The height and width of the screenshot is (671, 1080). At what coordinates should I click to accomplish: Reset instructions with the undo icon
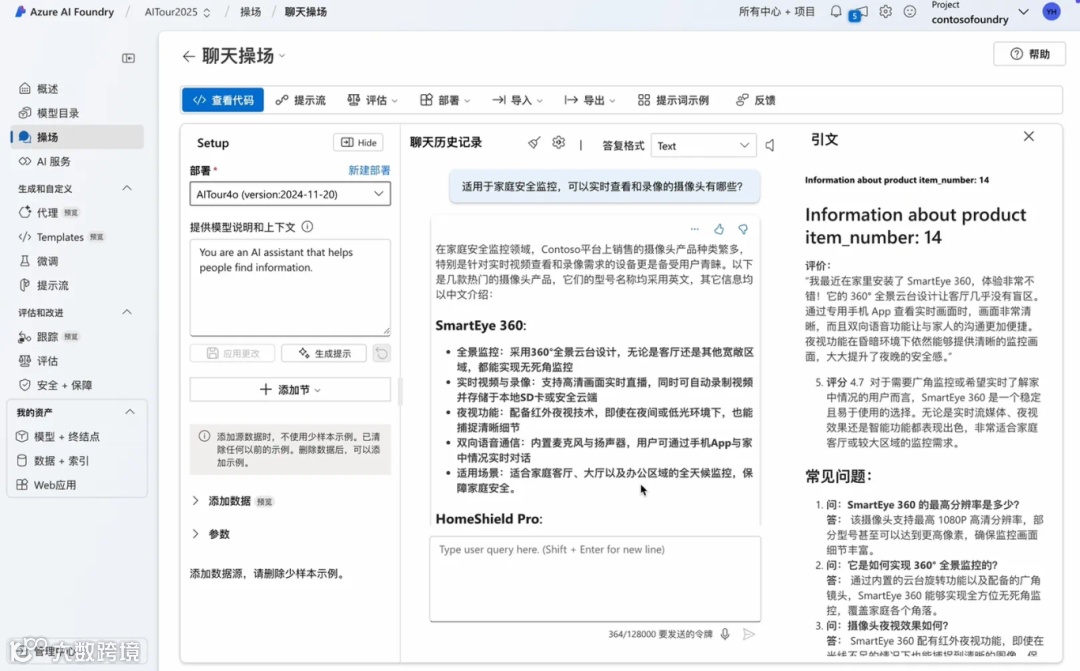[382, 353]
